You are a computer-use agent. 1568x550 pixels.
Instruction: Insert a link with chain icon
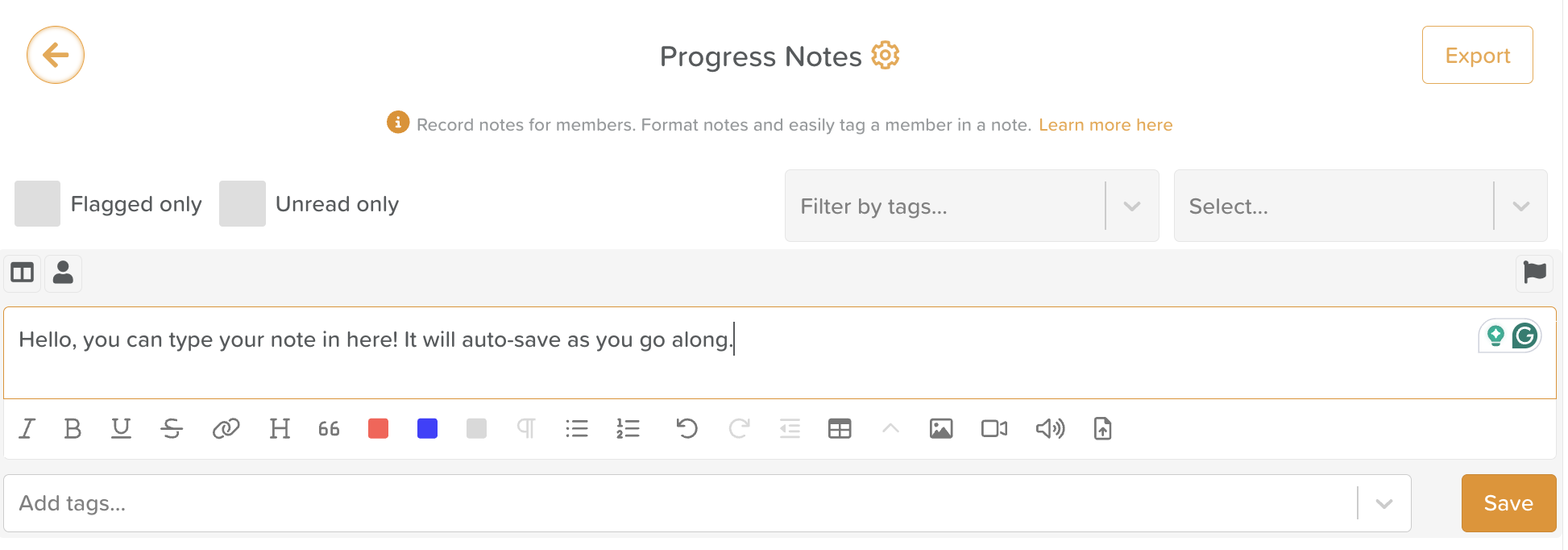[226, 428]
